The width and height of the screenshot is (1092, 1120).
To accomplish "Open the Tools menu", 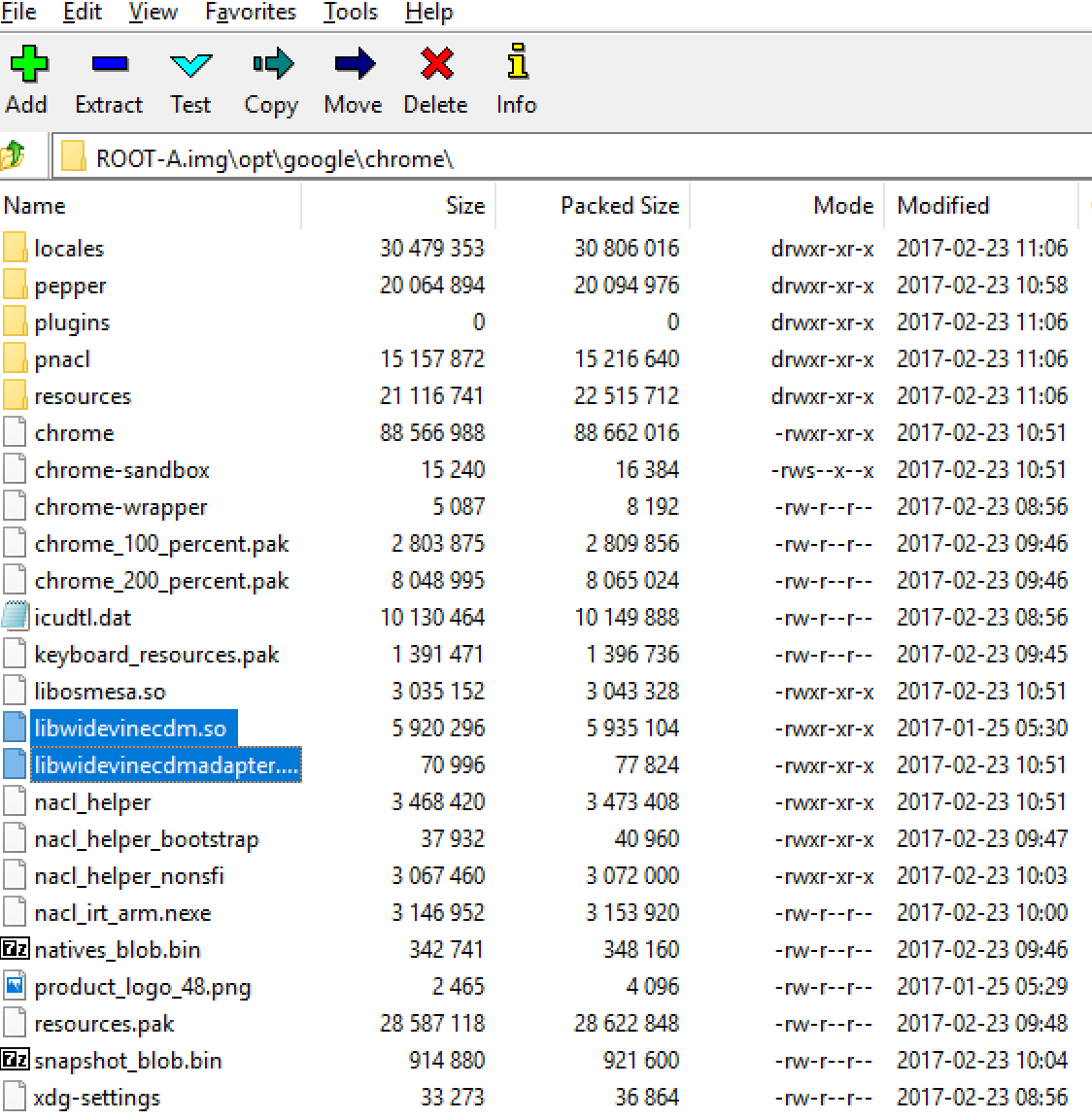I will click(x=350, y=13).
